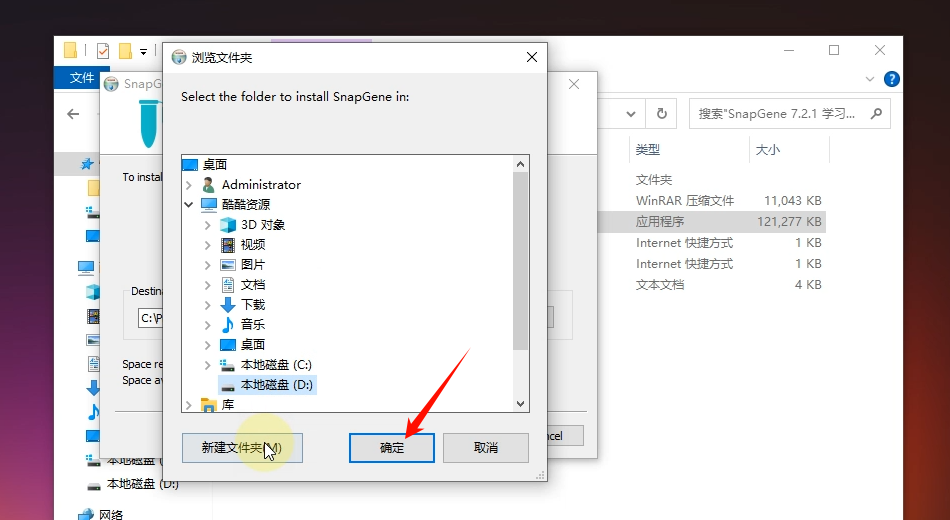The width and height of the screenshot is (950, 520).
Task: Expand the 3D 对象 folder
Action: pyautogui.click(x=208, y=225)
